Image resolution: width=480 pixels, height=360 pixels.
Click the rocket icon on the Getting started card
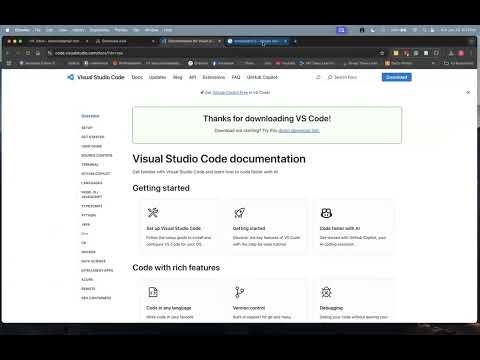tap(239, 213)
